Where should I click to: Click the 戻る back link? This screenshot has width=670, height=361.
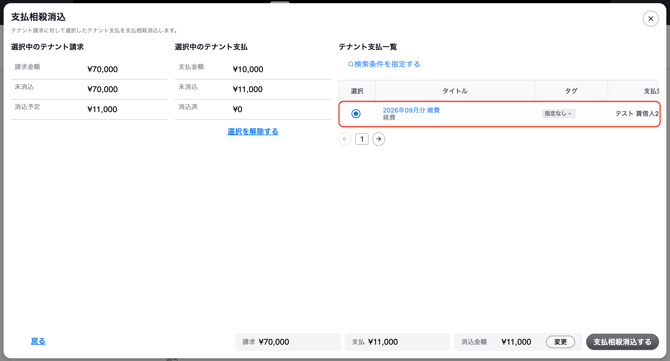pyautogui.click(x=38, y=341)
